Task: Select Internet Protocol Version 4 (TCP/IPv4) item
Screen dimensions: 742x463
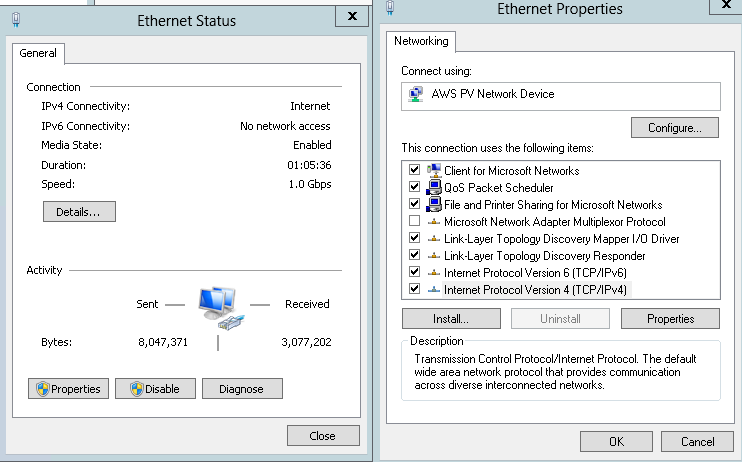Action: tap(537, 290)
